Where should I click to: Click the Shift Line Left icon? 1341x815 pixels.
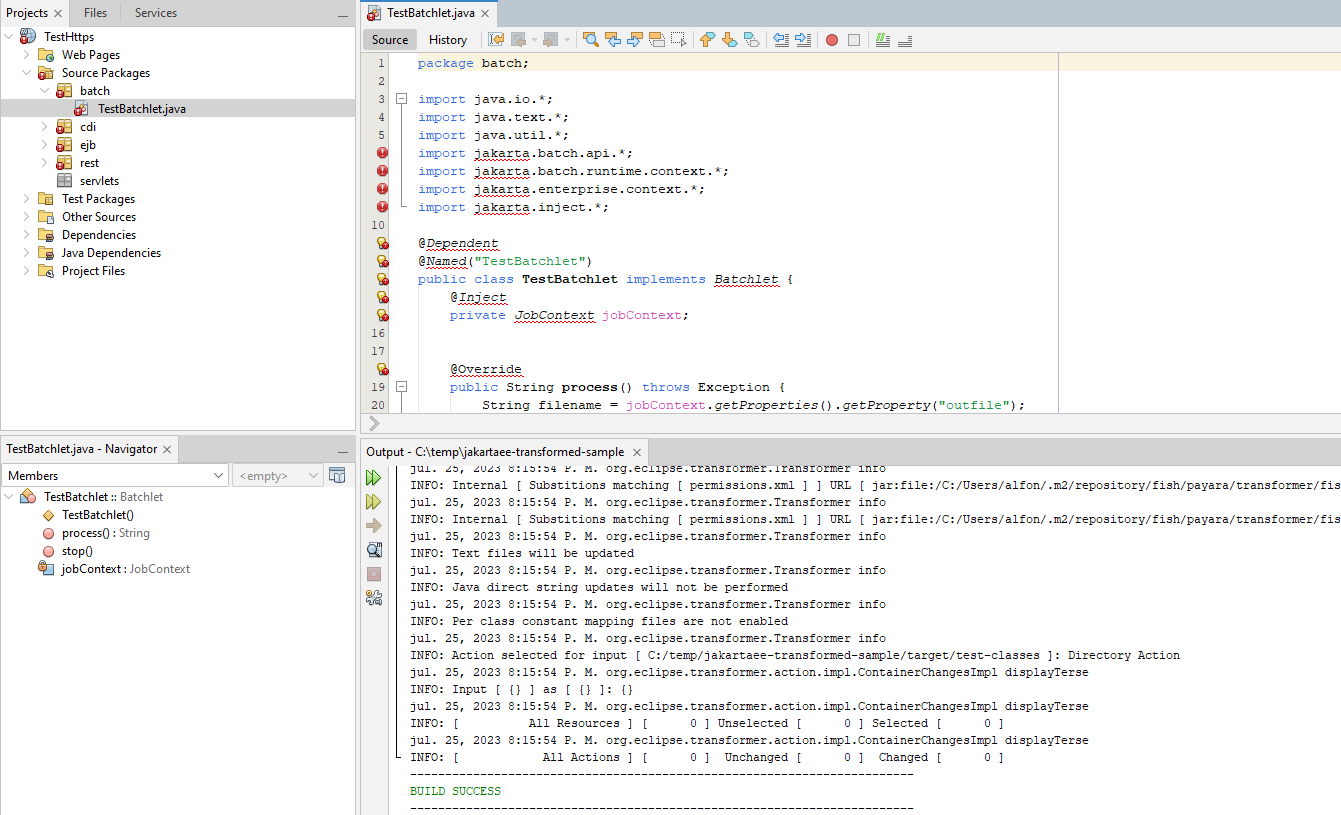pos(782,39)
